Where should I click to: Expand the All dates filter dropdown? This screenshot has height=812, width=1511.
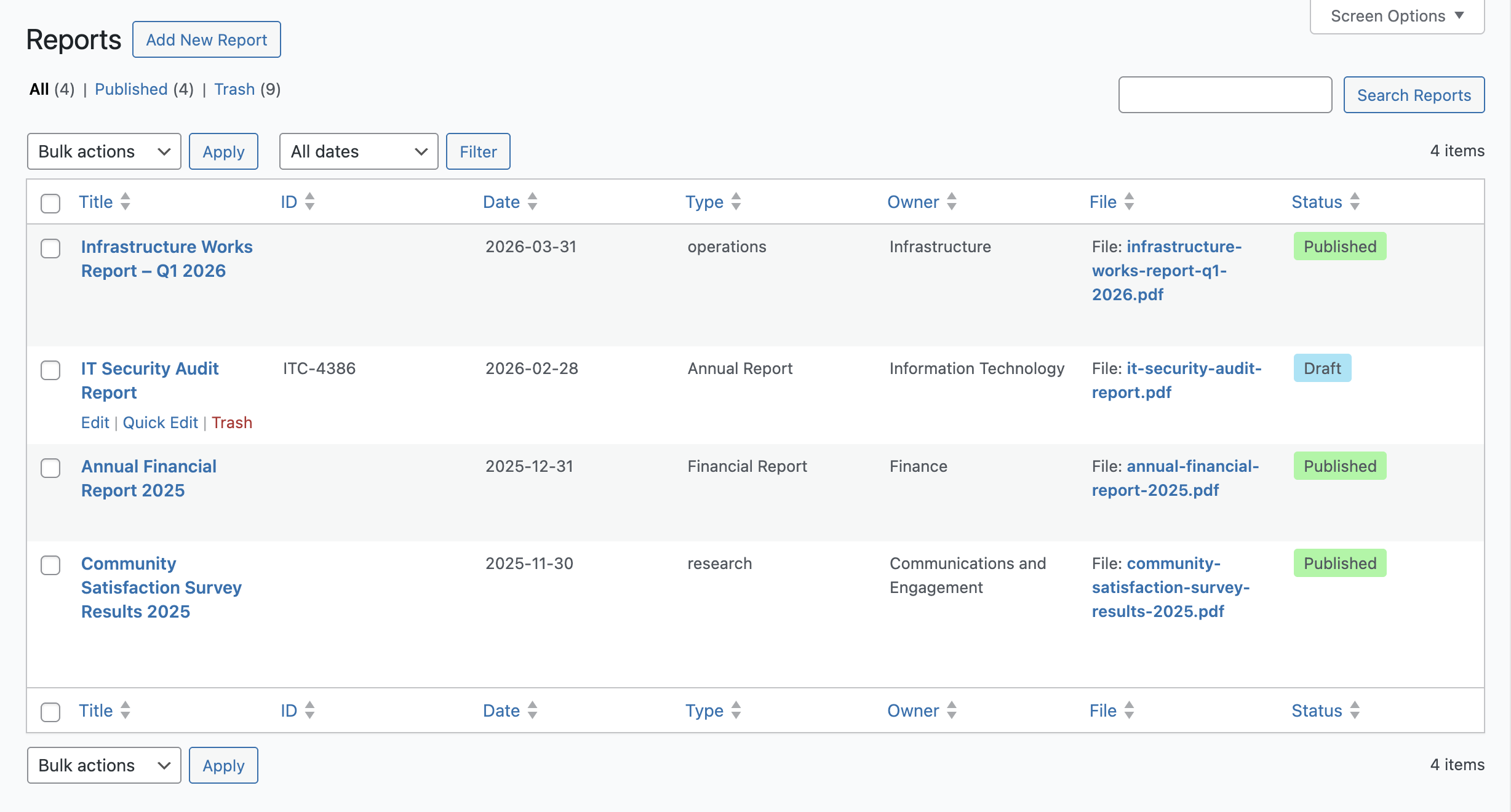click(359, 151)
